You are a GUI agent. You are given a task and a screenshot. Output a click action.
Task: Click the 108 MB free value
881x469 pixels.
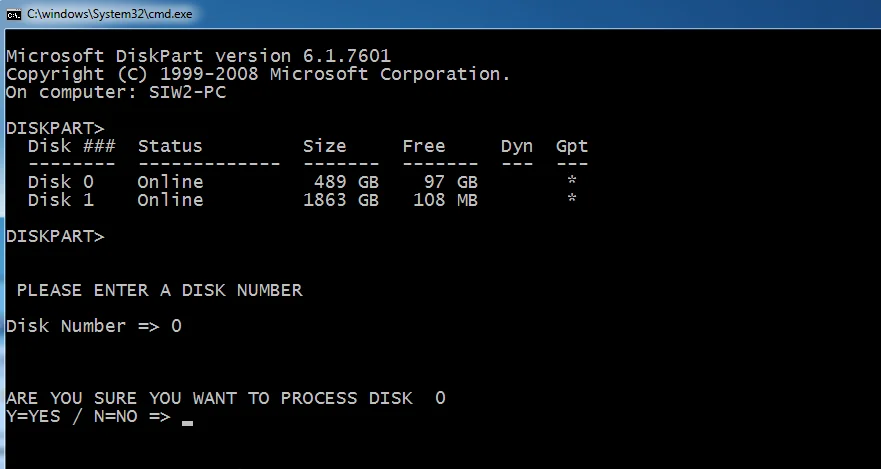tap(446, 200)
